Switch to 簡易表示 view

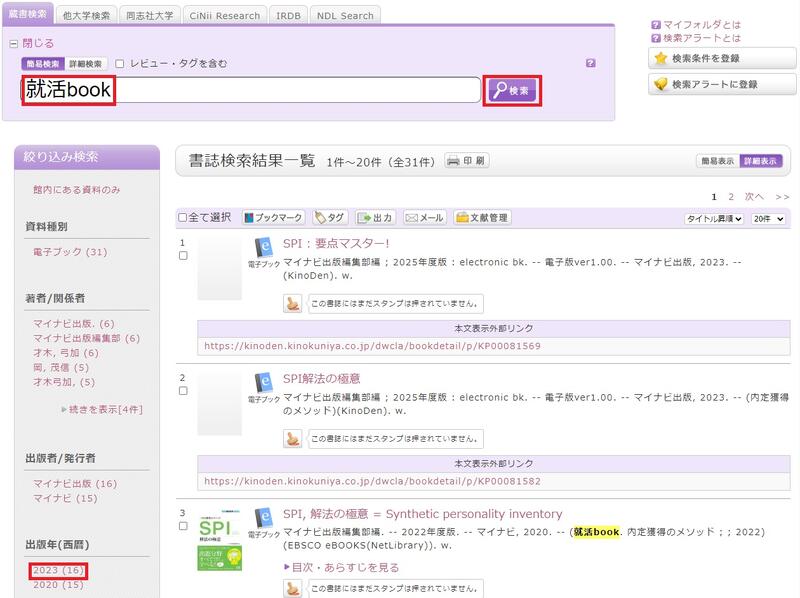pyautogui.click(x=717, y=161)
